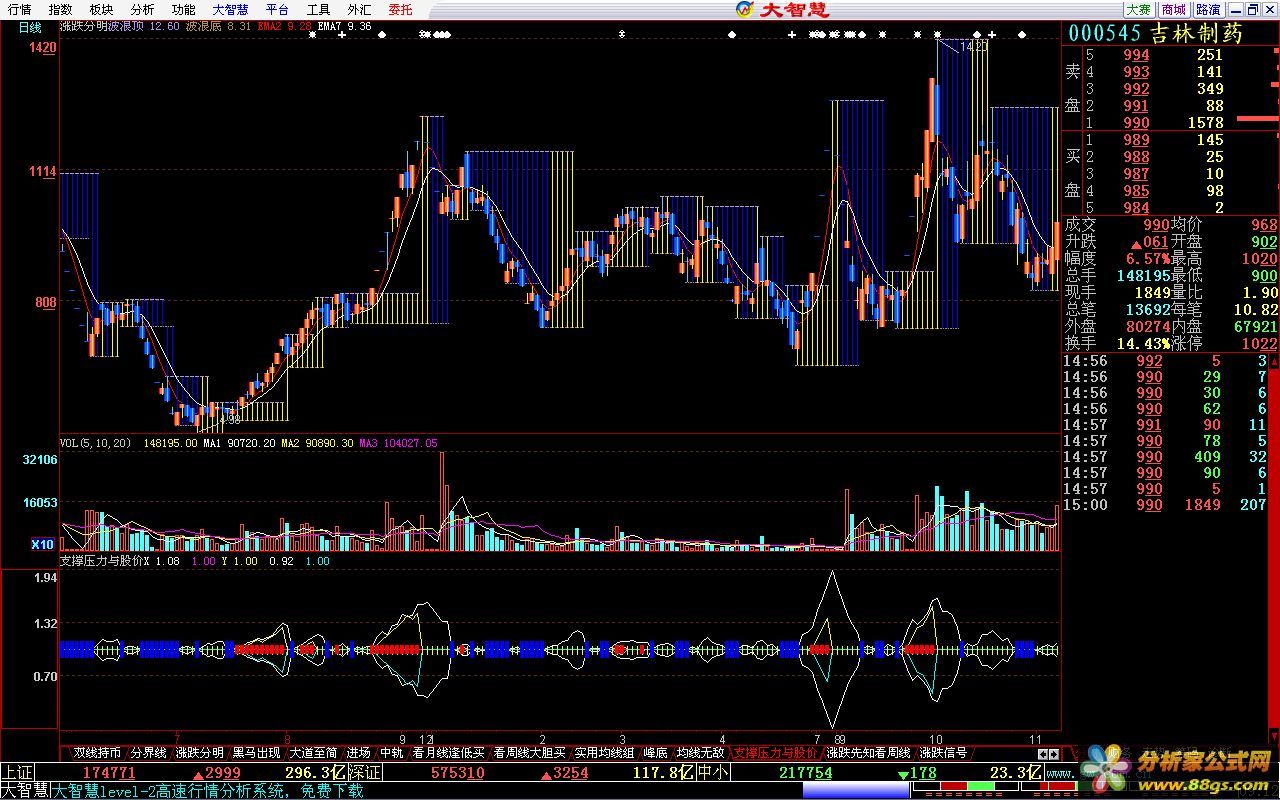Click the level-2 高速行情分析系统 download message
The height and width of the screenshot is (800, 1280).
[x=208, y=791]
